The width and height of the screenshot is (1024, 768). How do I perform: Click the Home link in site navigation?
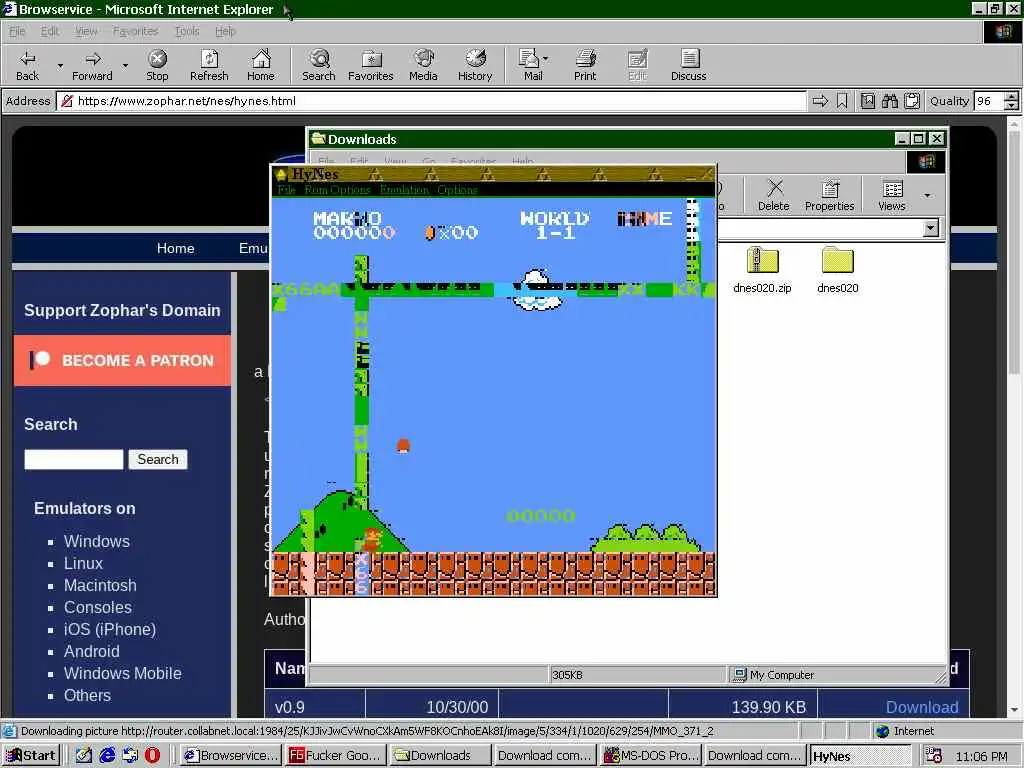[176, 248]
